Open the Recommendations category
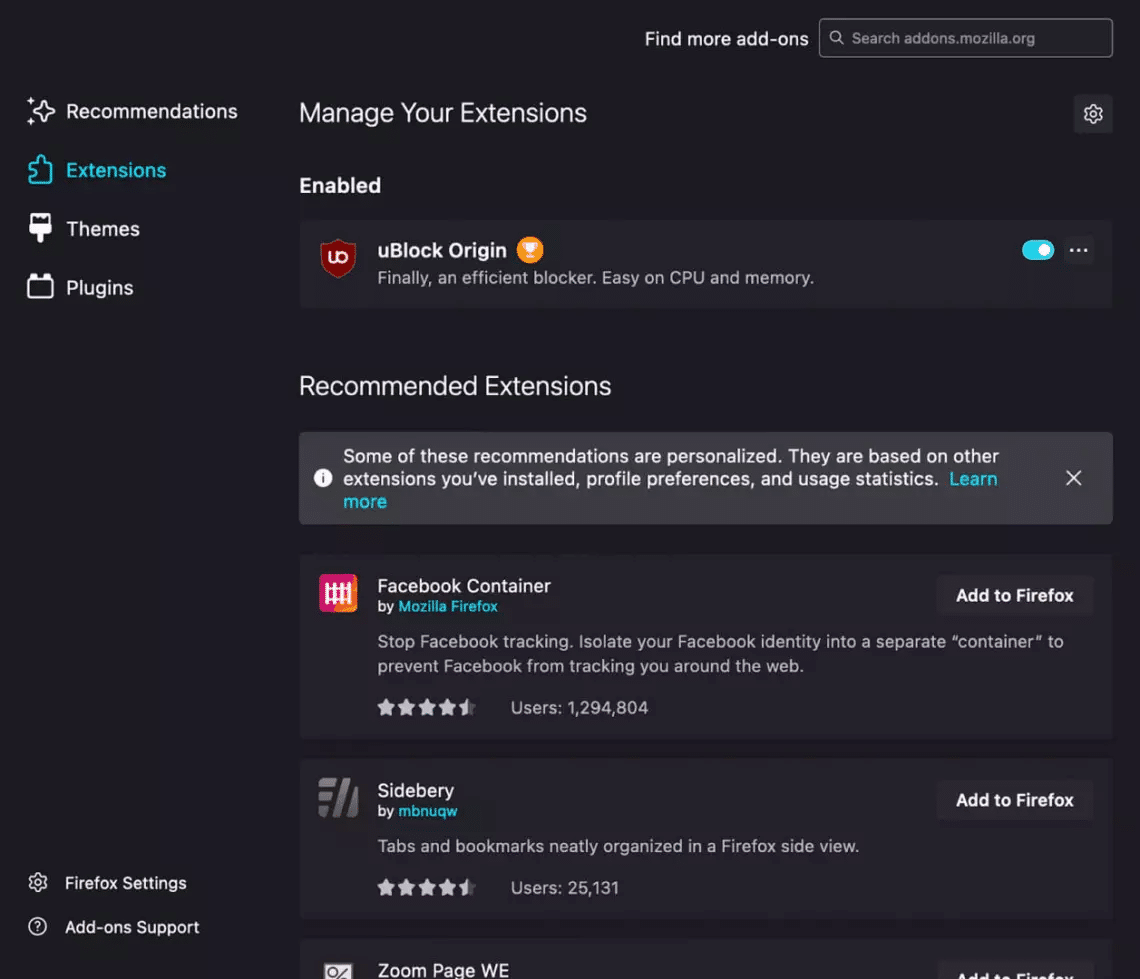The height and width of the screenshot is (979, 1140). [132, 111]
